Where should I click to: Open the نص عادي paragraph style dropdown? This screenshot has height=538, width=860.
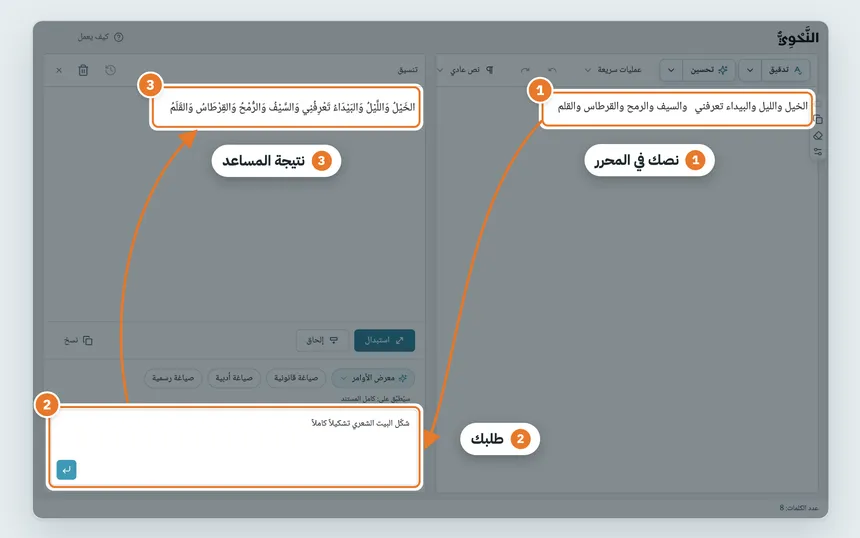[x=465, y=70]
